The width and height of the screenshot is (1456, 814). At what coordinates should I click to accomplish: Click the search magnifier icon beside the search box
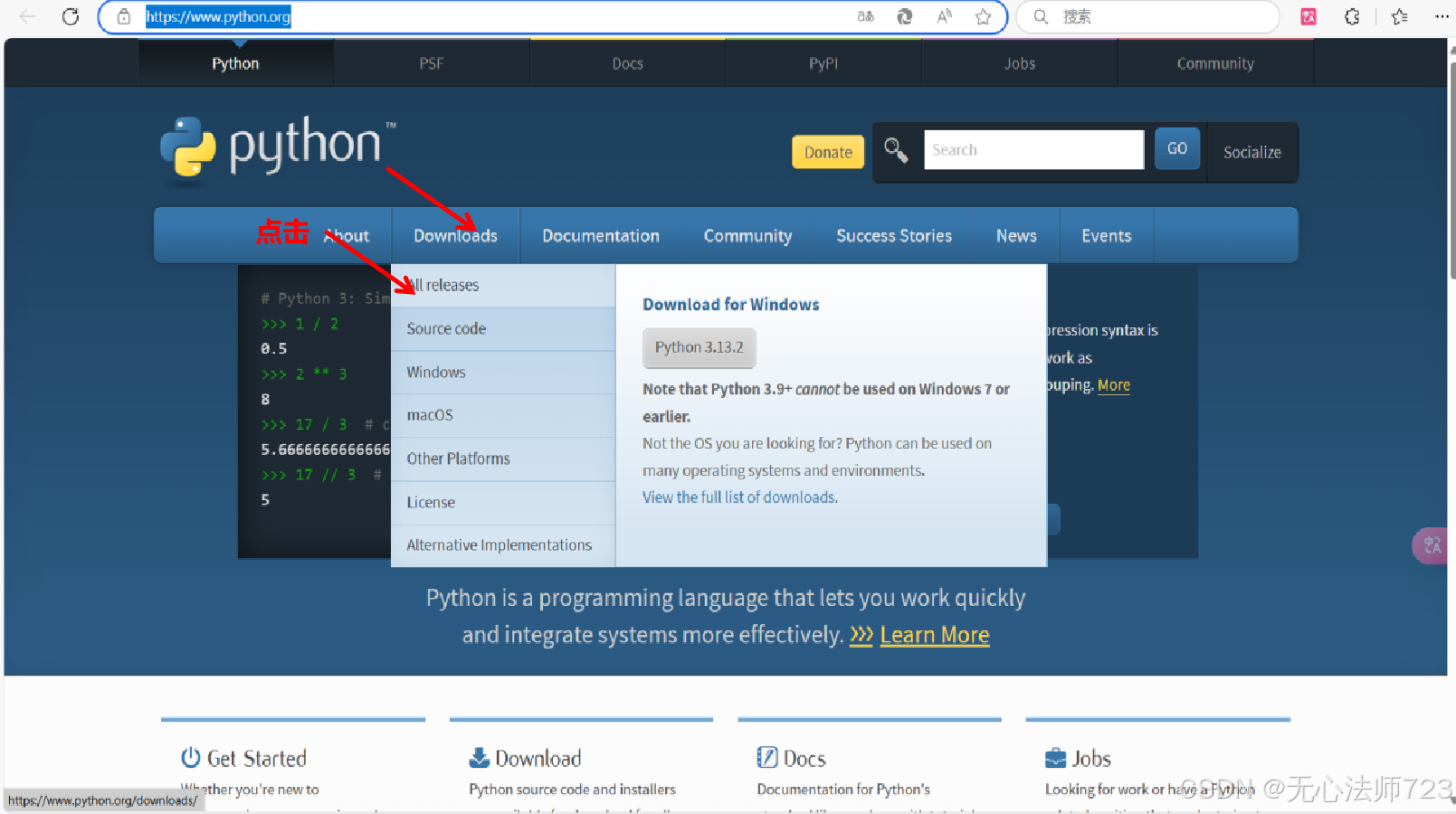(x=896, y=150)
